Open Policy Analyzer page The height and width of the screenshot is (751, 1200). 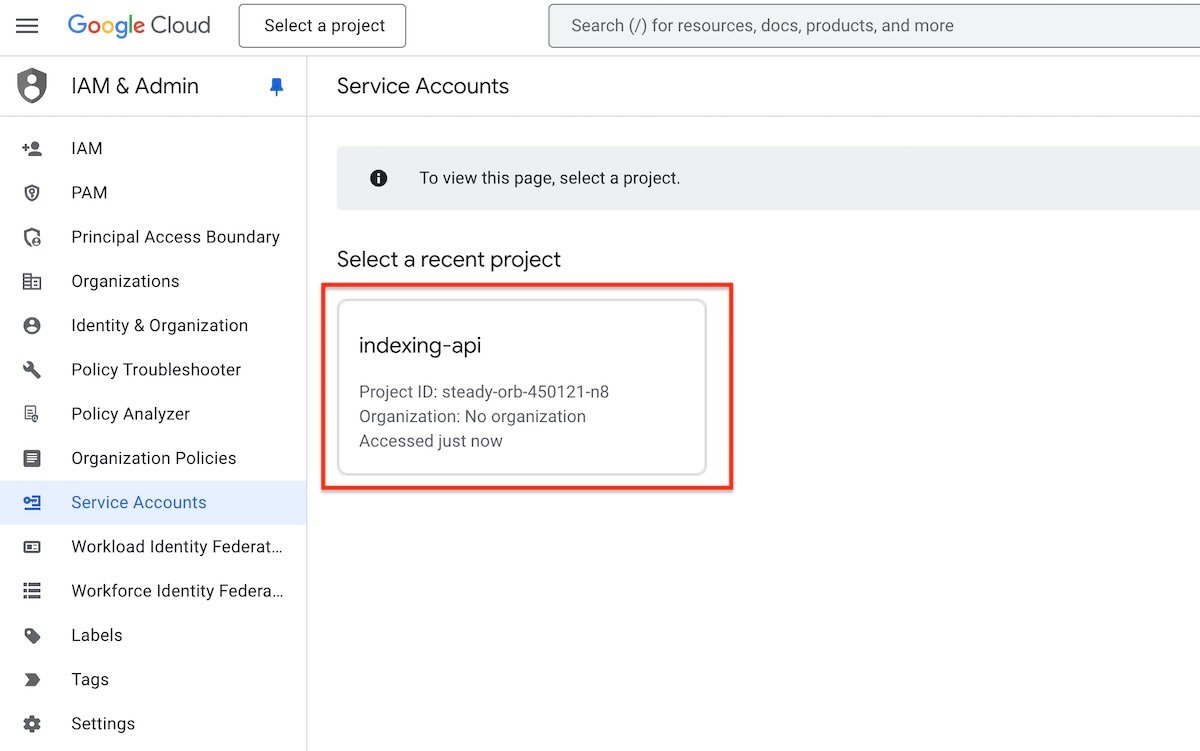(x=130, y=414)
